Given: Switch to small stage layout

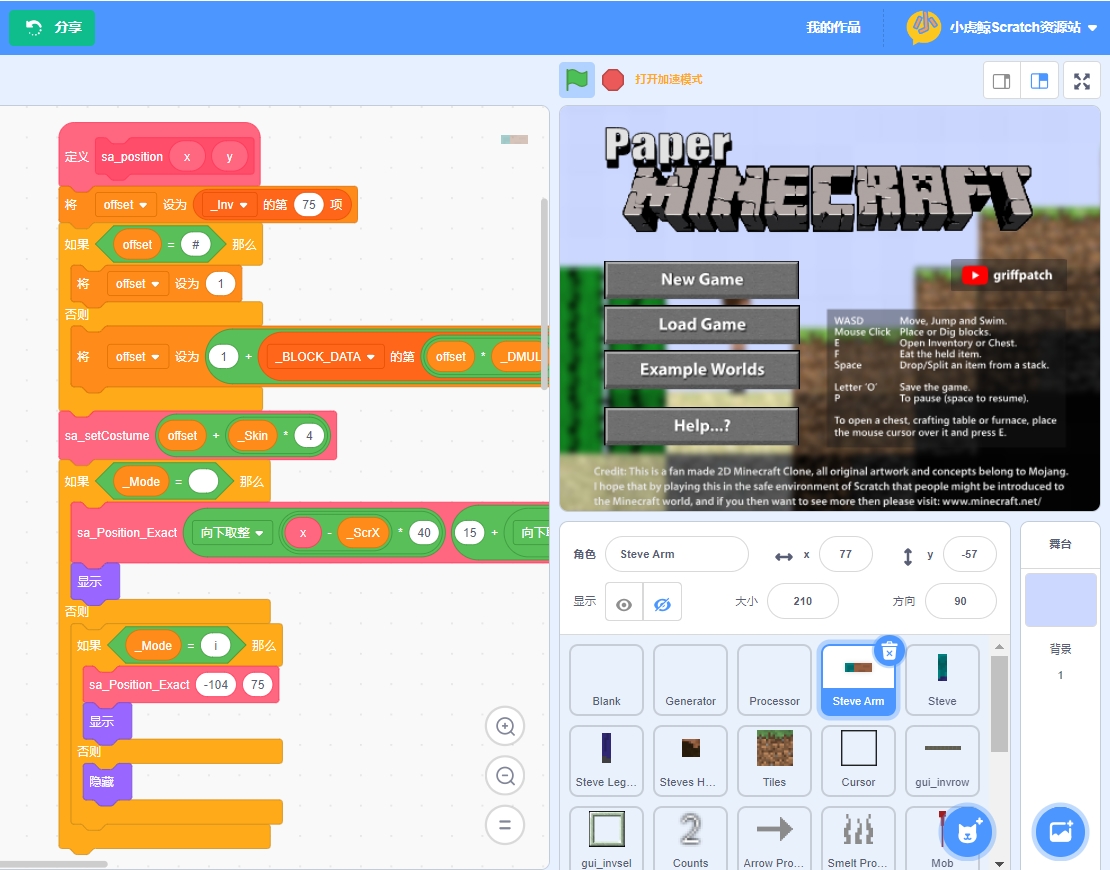Looking at the screenshot, I should [1002, 81].
